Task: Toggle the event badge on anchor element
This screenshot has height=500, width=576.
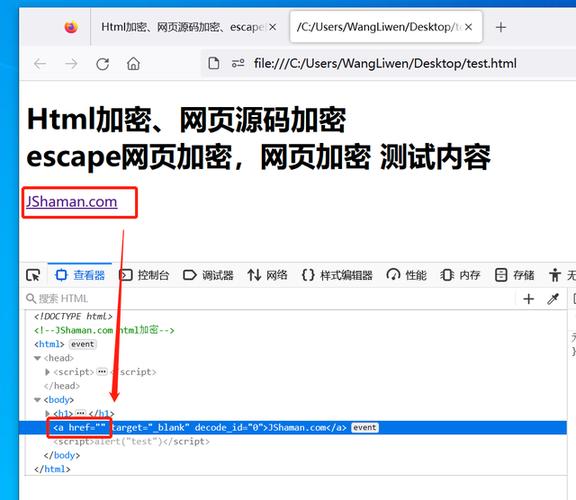Action: coord(365,428)
